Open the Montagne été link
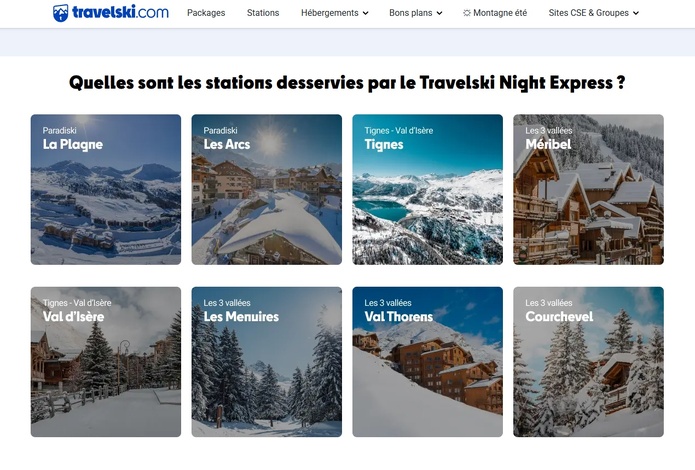This screenshot has width=695, height=470. coord(500,13)
